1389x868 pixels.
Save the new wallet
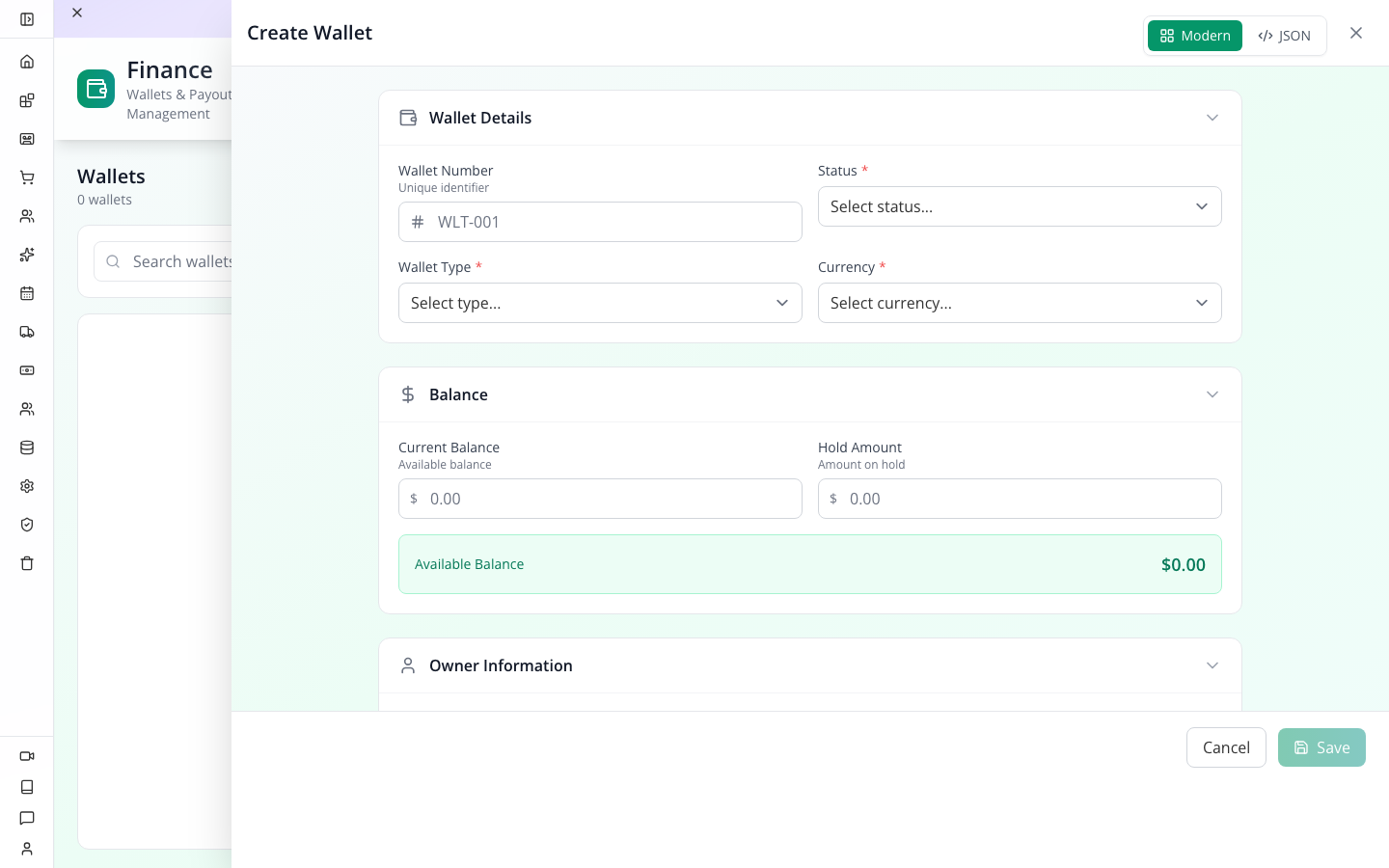coord(1321,747)
